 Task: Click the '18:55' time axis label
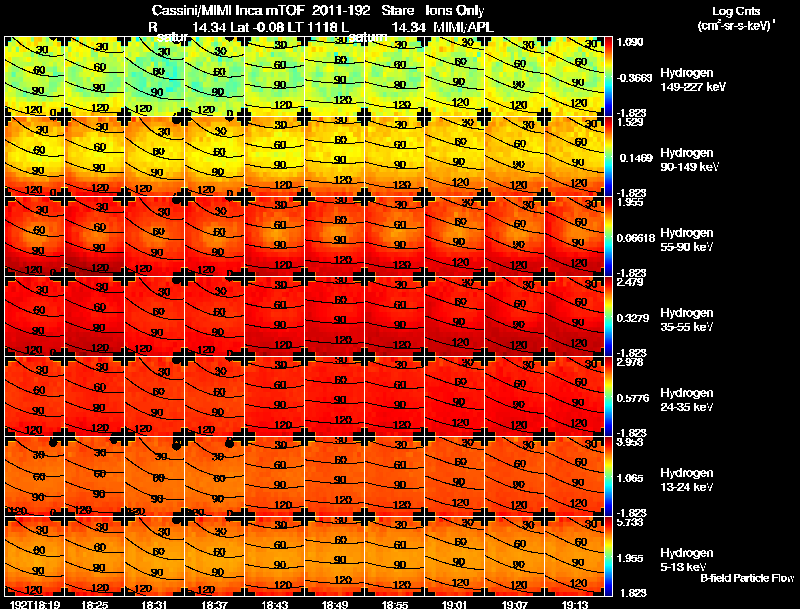[395, 604]
